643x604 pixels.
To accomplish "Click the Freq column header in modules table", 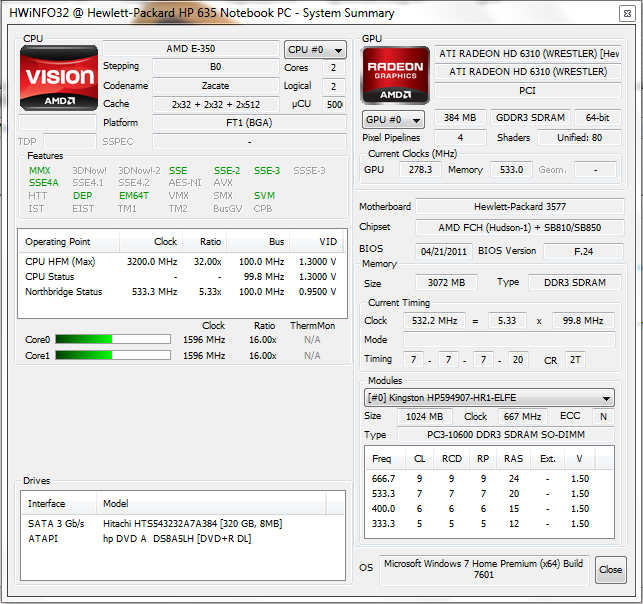I will tap(385, 458).
